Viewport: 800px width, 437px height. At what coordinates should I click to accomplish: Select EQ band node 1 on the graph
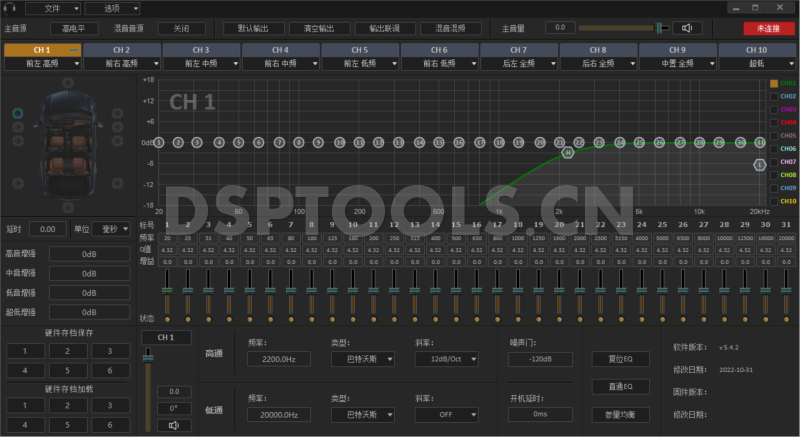(x=158, y=142)
